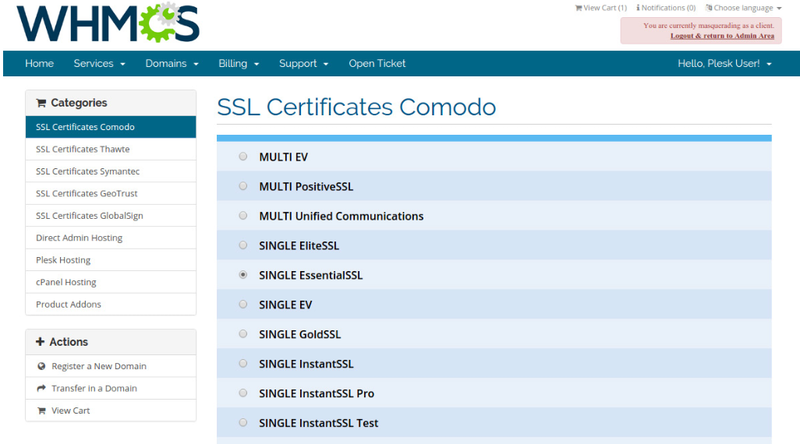Open View Cart (1) link at top
The width and height of the screenshot is (800, 444).
601,8
